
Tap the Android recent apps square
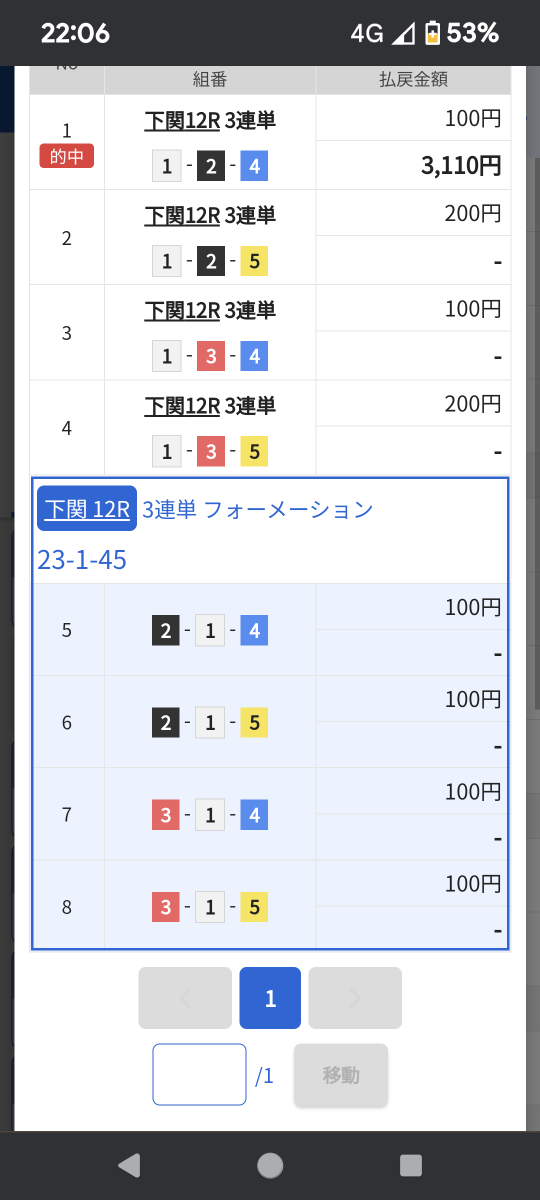pyautogui.click(x=411, y=1165)
